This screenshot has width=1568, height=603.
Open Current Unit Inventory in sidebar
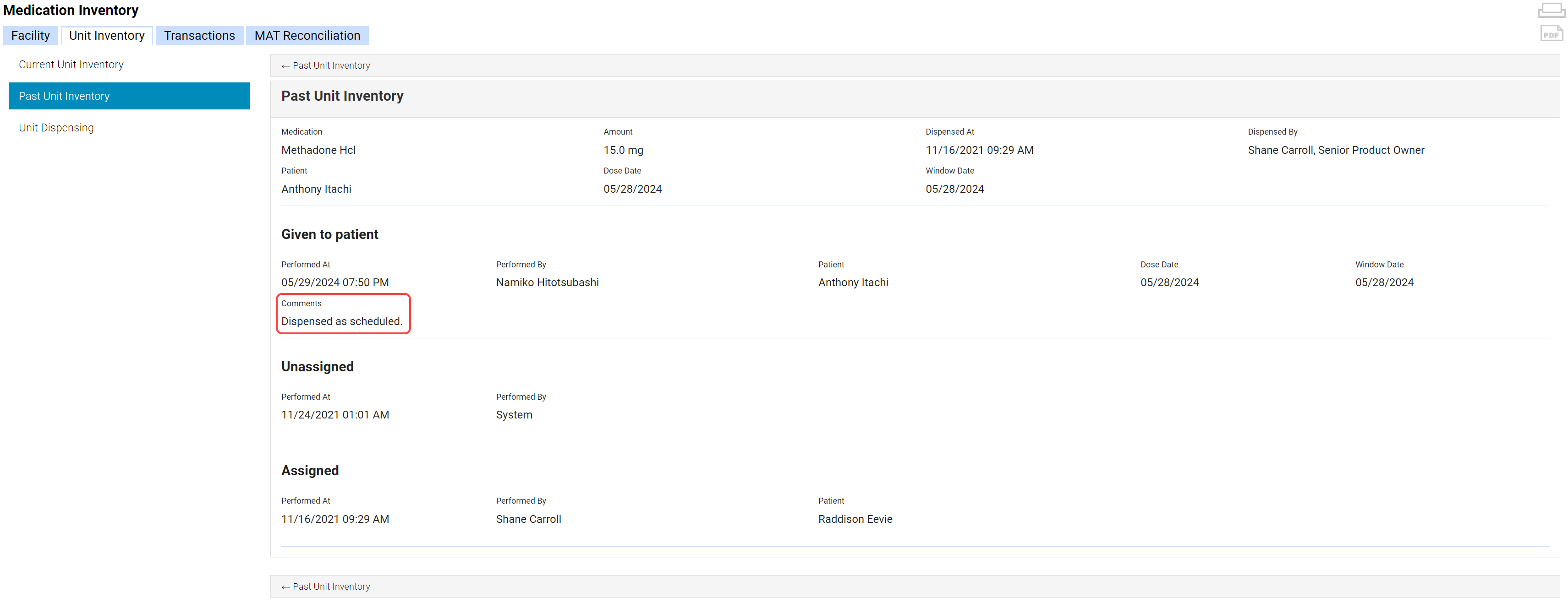point(71,65)
